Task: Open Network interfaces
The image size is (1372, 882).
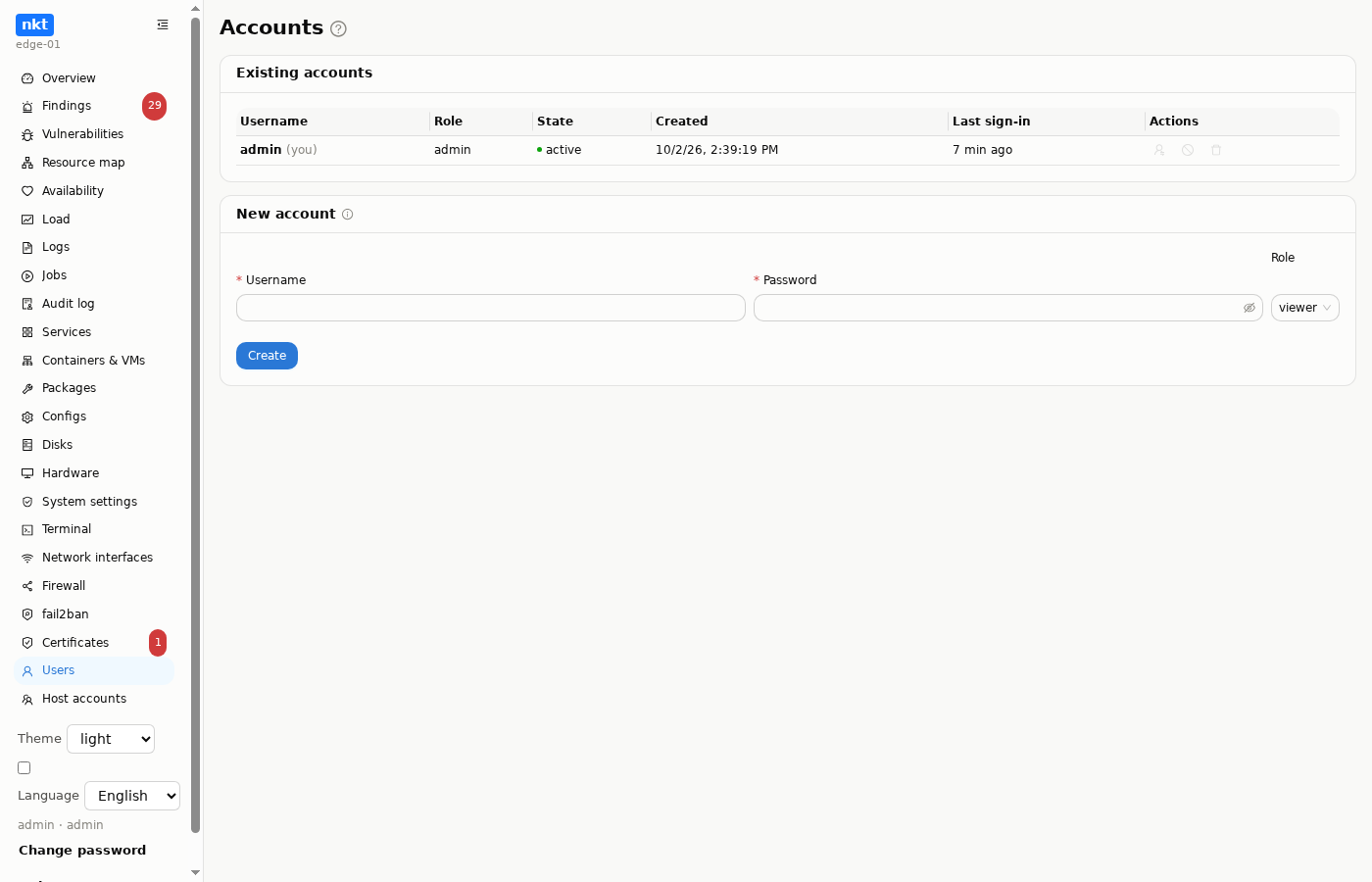Action: 94,558
